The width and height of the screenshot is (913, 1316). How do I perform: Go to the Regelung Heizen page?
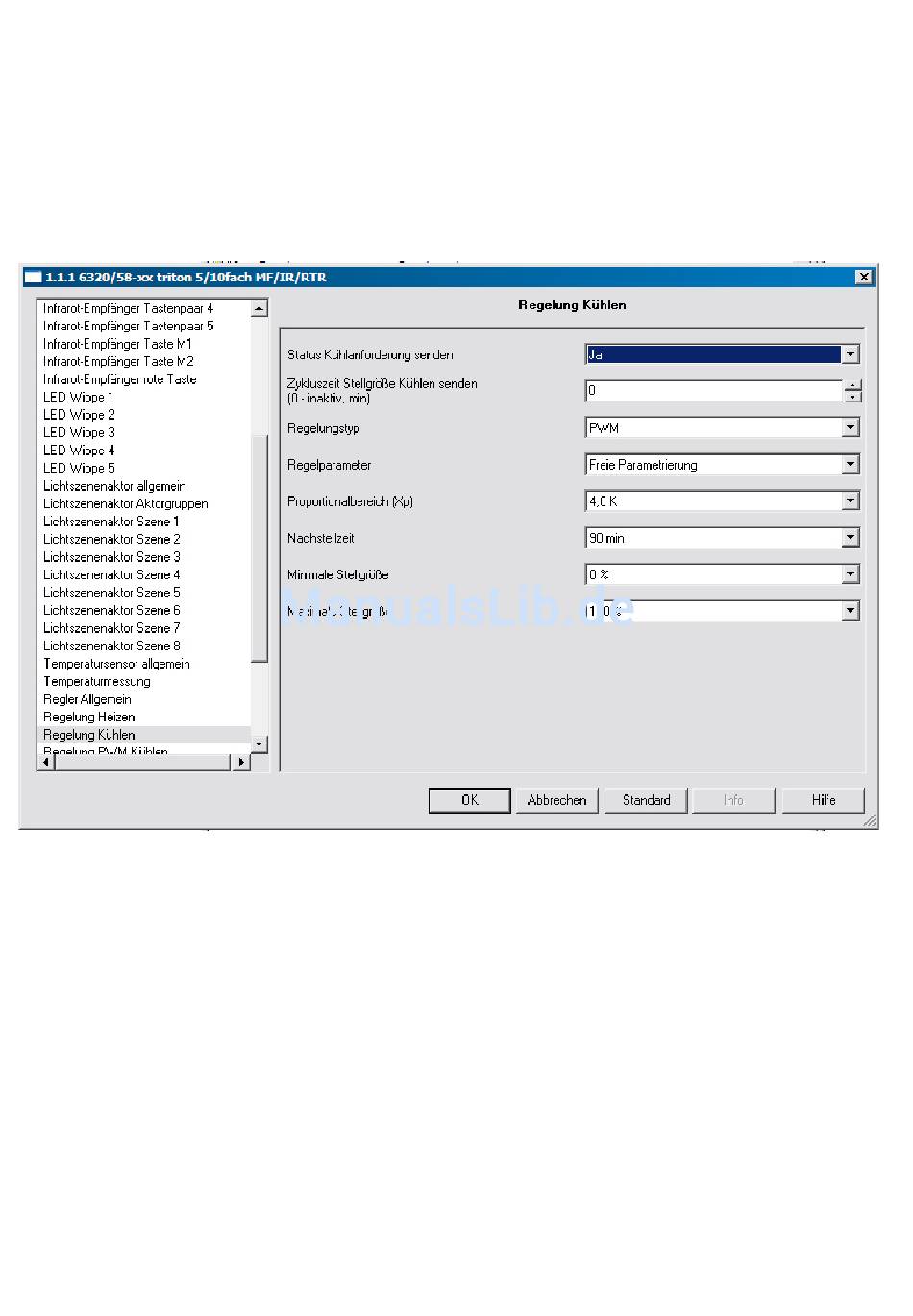[89, 717]
